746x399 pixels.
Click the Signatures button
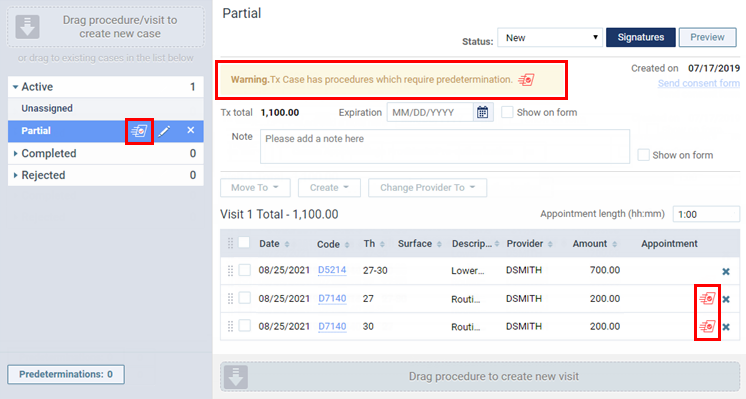click(640, 37)
